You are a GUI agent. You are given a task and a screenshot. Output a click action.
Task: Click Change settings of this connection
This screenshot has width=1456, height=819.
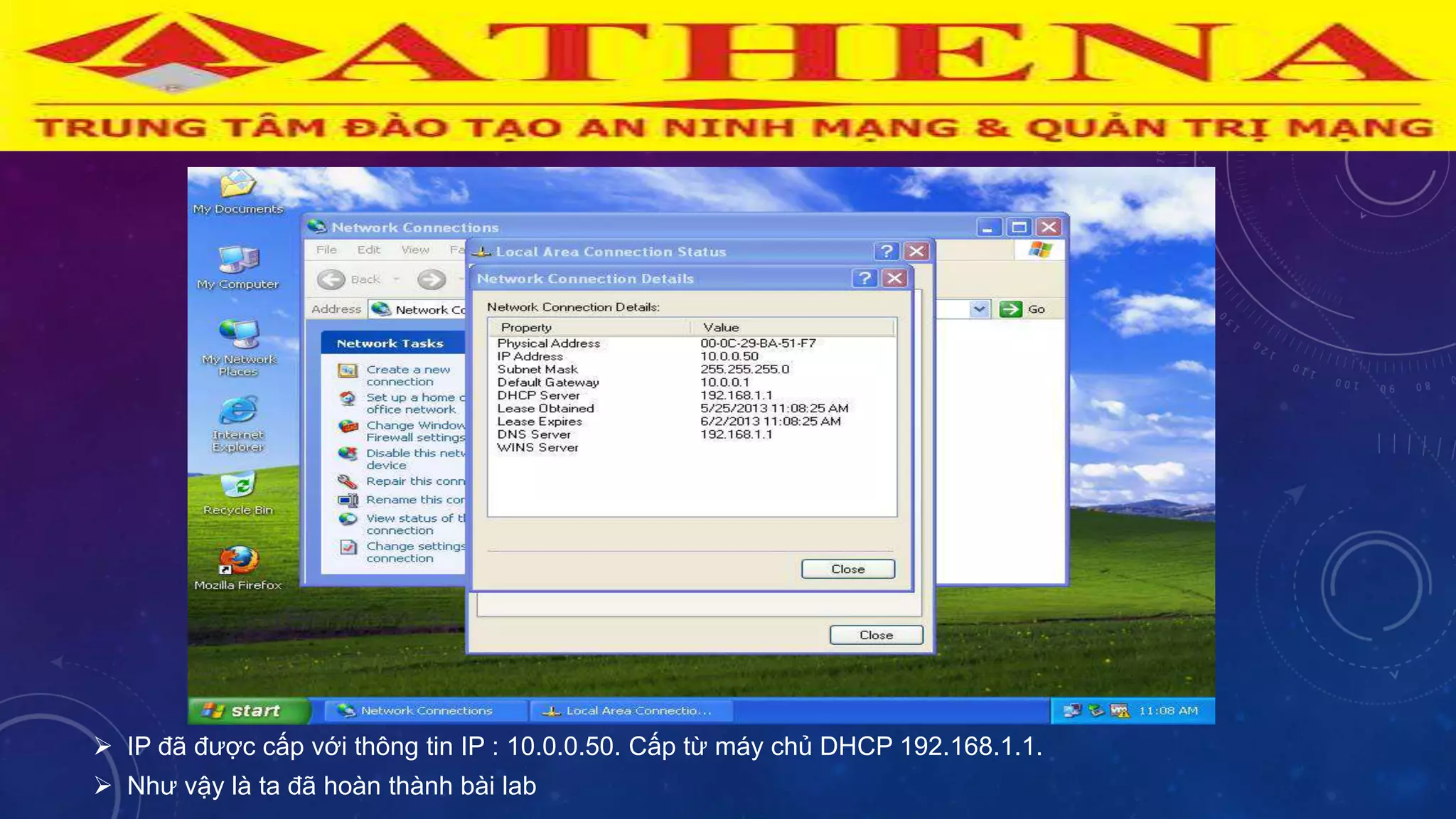[x=415, y=552]
